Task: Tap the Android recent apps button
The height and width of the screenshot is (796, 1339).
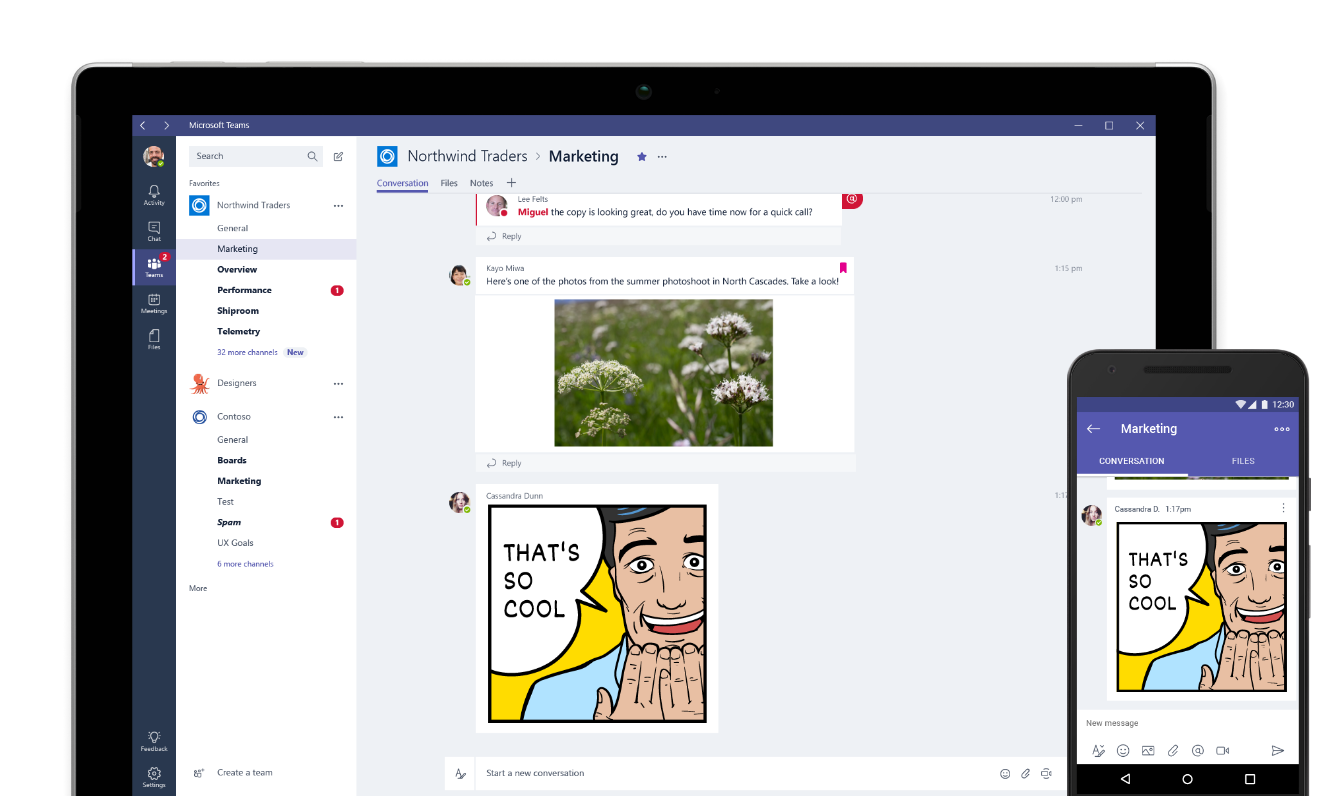Action: 1250,779
